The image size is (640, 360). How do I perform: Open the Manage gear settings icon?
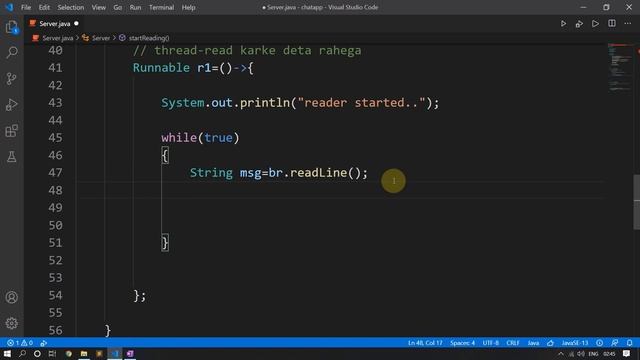(x=11, y=323)
